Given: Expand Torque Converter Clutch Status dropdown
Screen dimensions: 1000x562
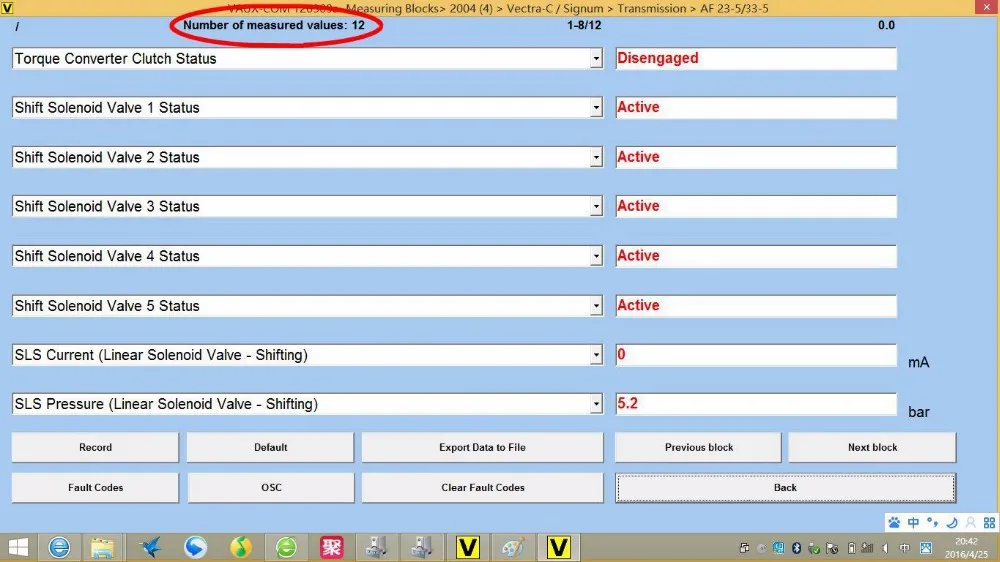Looking at the screenshot, I should click(596, 59).
